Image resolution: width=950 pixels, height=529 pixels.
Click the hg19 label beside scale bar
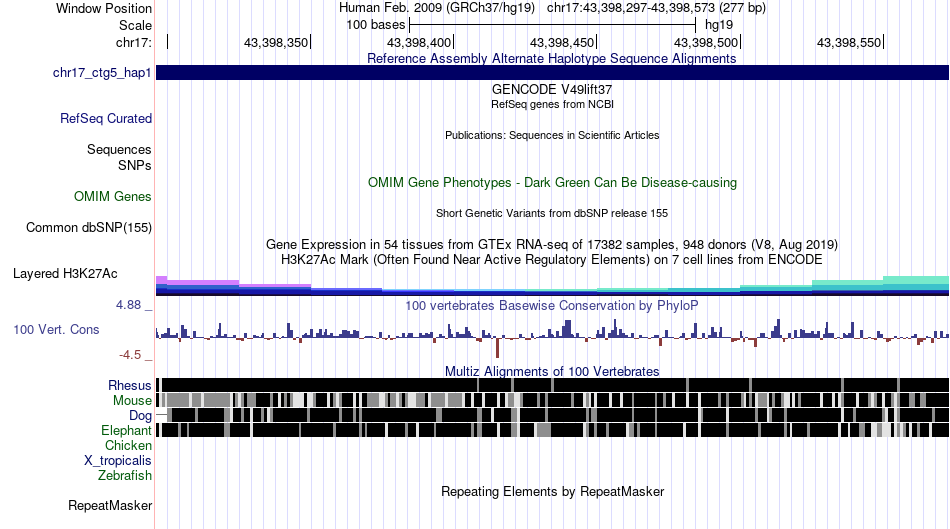click(719, 25)
